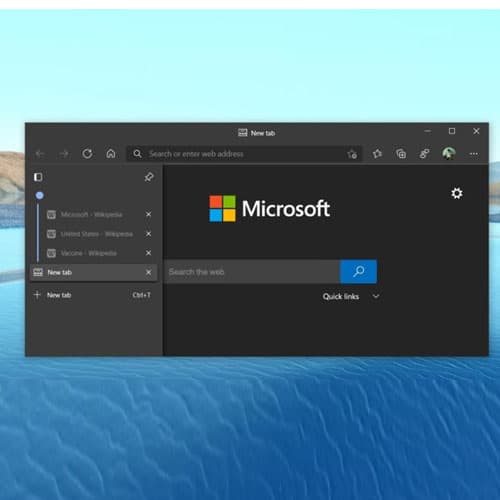Close the United States - Wikipedia tab

point(149,234)
